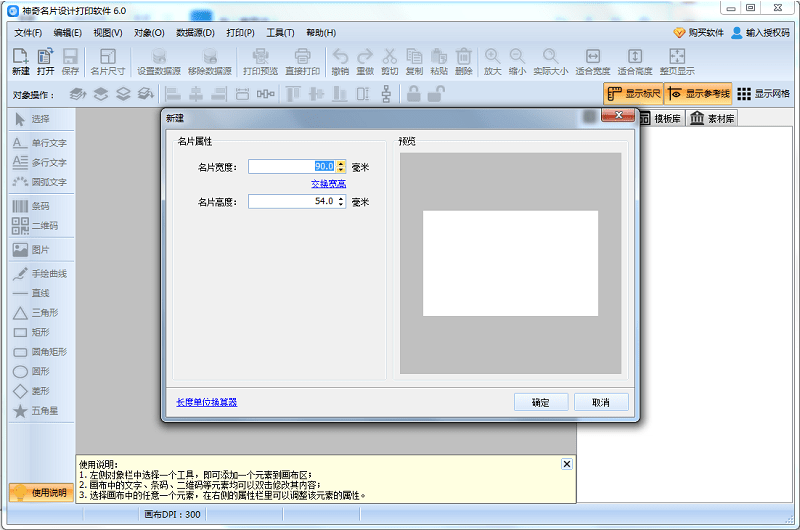Choose the single-line text (单行文字) tool

(40, 143)
